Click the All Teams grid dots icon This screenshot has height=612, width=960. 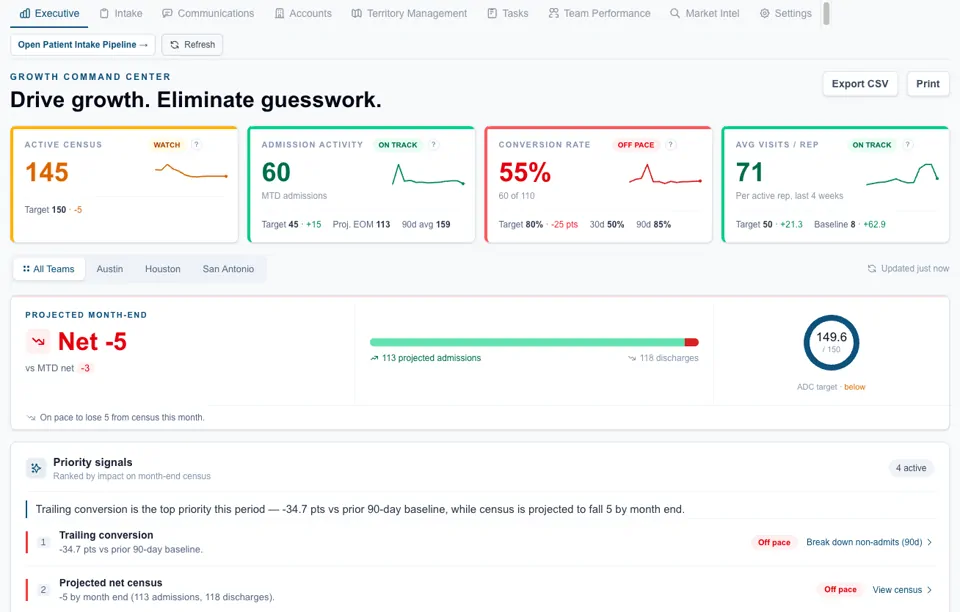point(26,269)
